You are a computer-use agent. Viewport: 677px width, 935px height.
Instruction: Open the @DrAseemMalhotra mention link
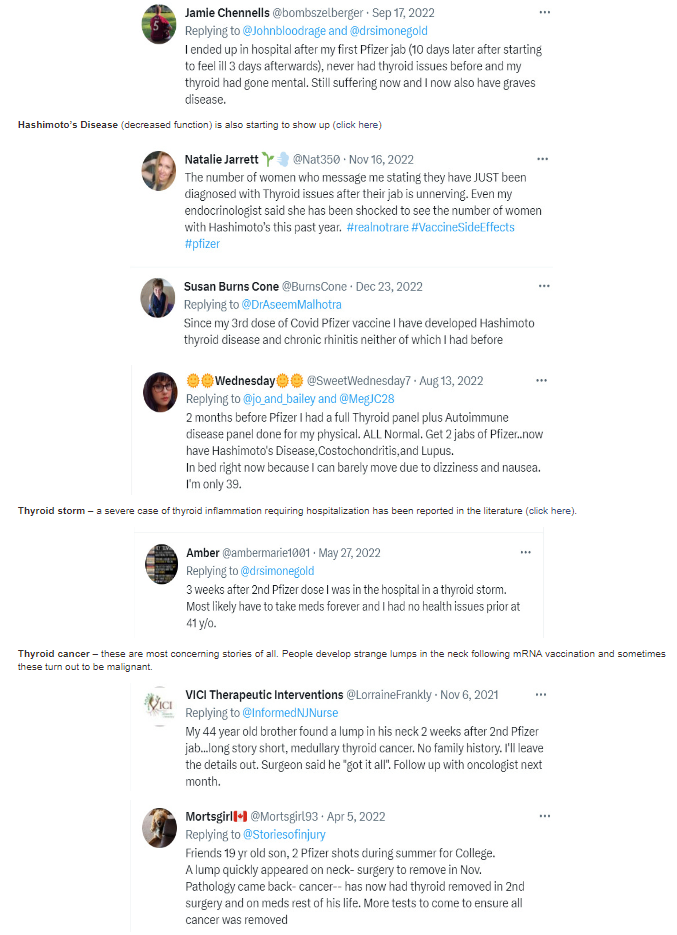pyautogui.click(x=291, y=305)
